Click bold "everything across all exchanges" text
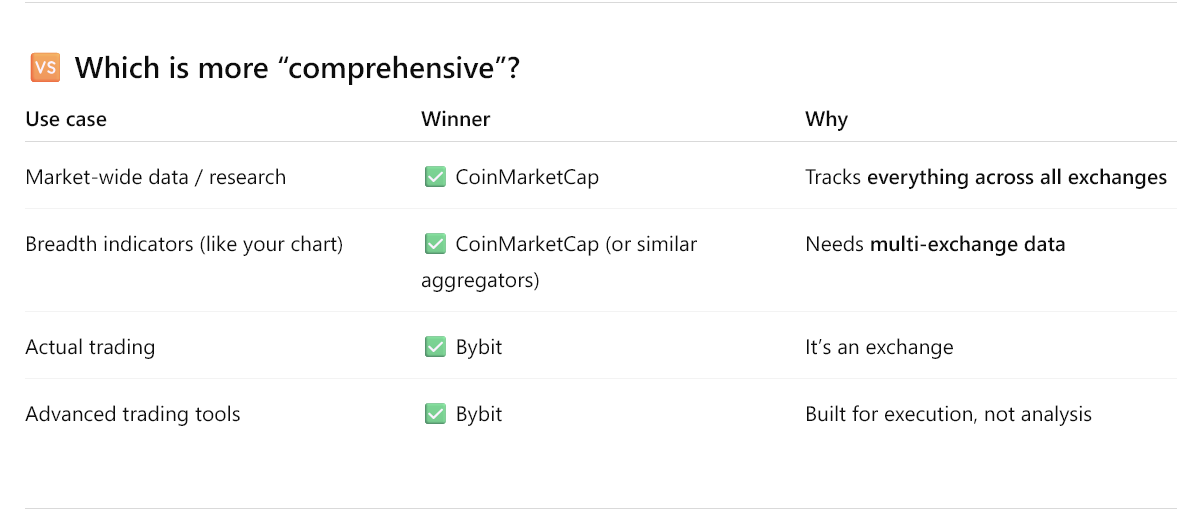This screenshot has width=1187, height=522. [x=1017, y=178]
